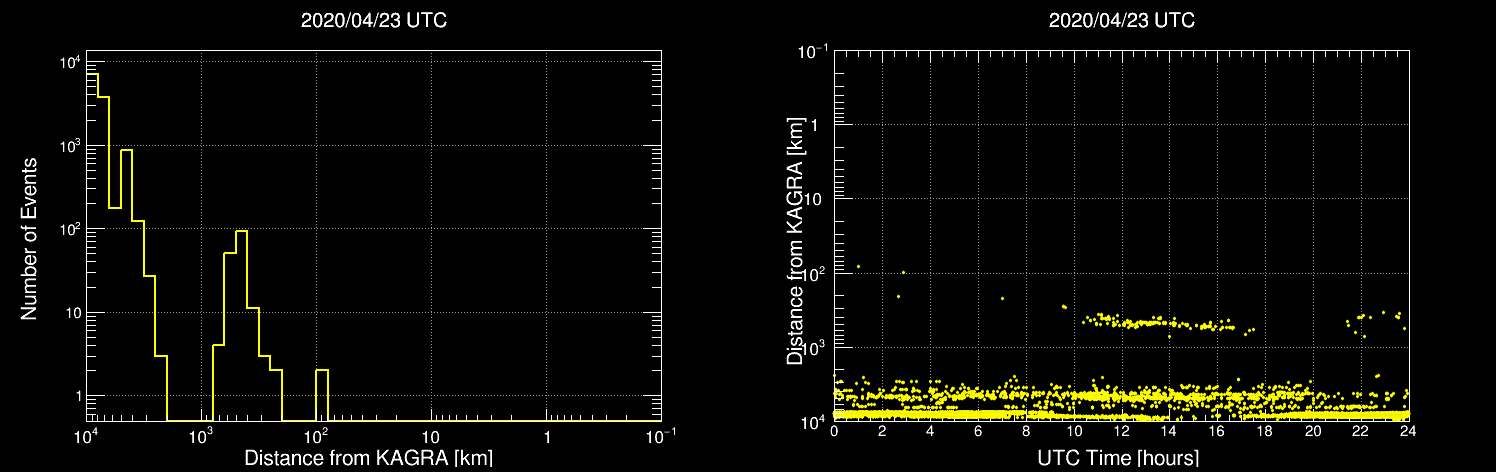The image size is (1496, 472).
Task: Click the UTC time tick label 6
Action: click(978, 431)
